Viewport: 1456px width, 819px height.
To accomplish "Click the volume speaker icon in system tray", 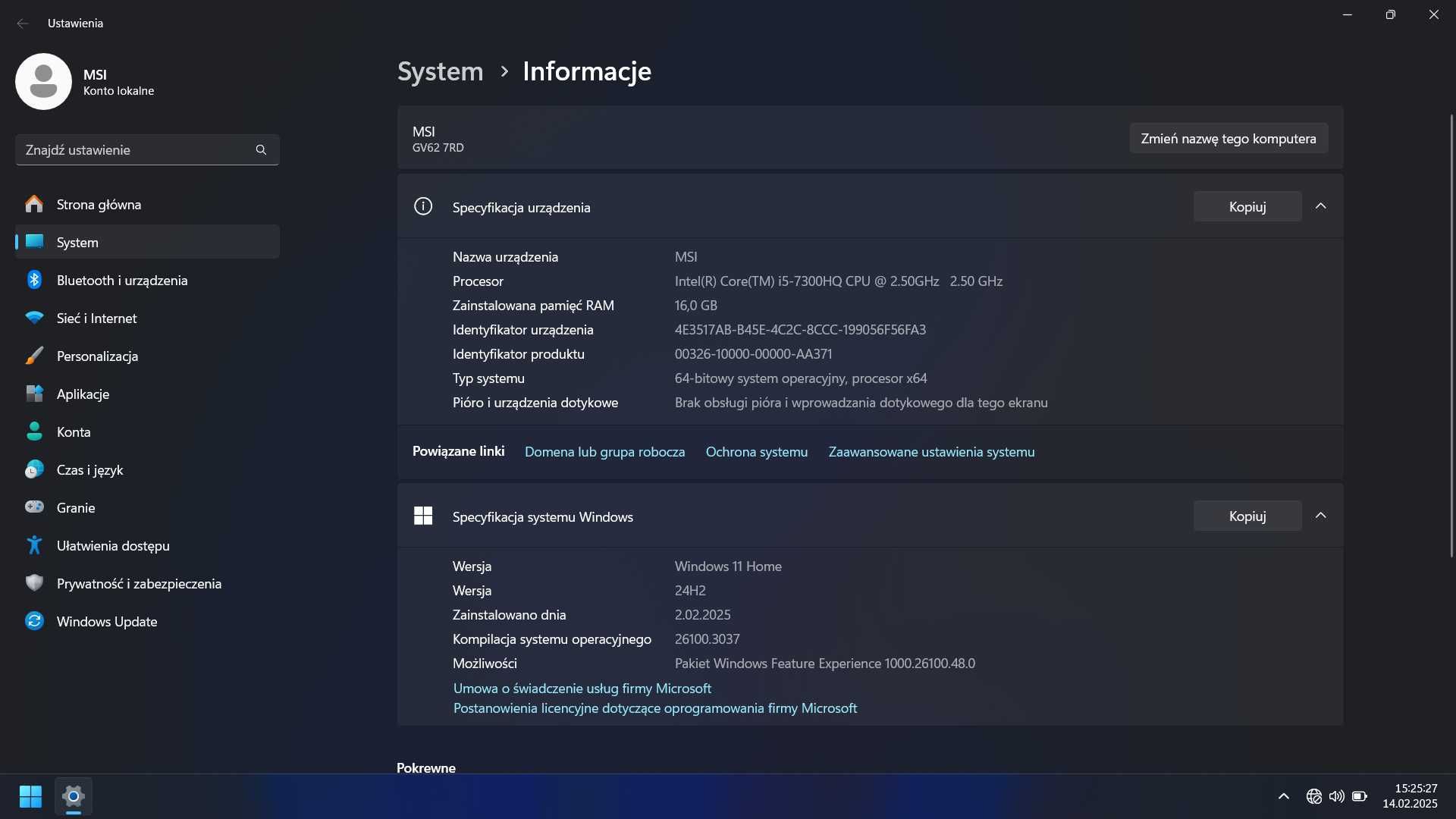I will pos(1336,796).
